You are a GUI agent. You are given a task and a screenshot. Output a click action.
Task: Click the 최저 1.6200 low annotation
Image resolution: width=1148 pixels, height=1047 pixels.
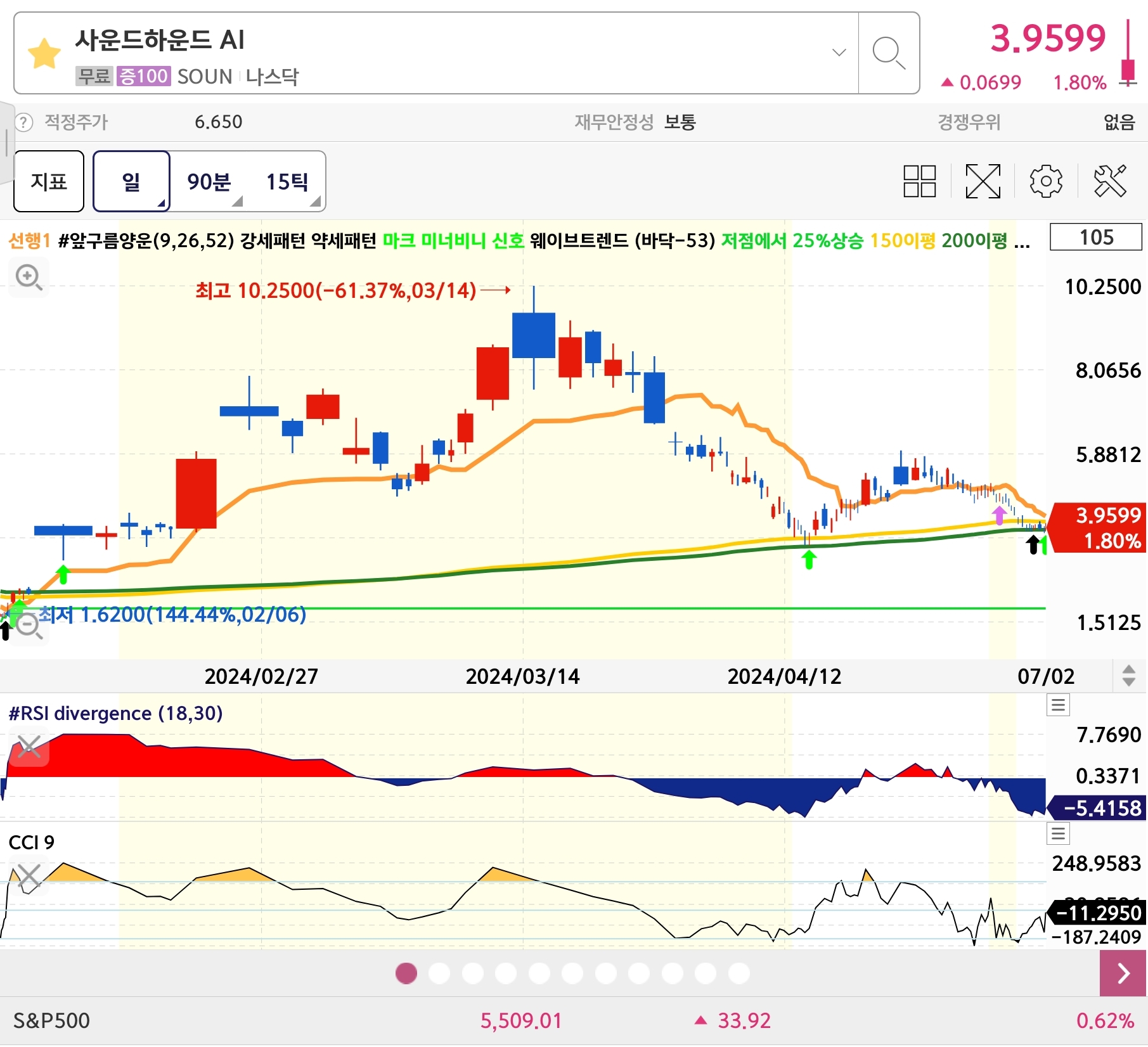pyautogui.click(x=172, y=614)
